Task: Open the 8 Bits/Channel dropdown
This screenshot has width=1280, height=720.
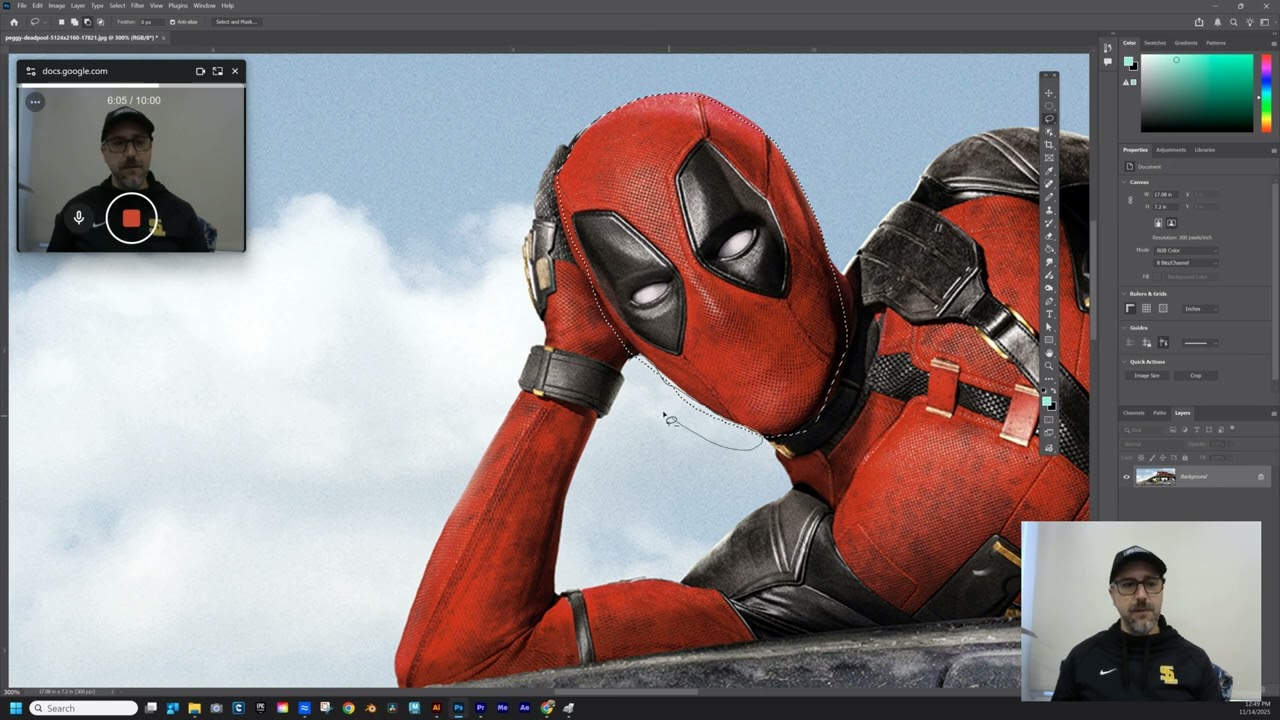Action: (x=1186, y=263)
